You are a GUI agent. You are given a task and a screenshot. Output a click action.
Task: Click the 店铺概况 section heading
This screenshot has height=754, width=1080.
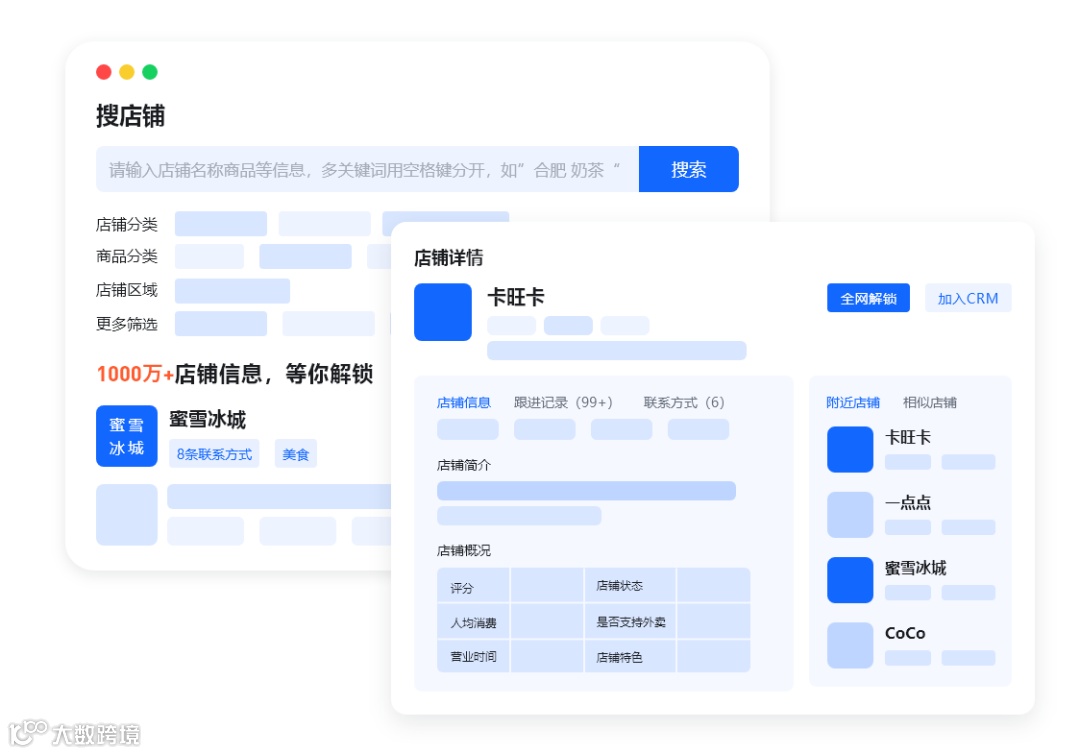click(x=464, y=551)
